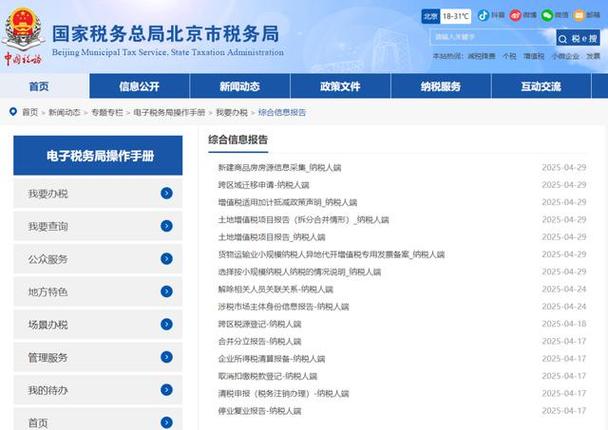Open article 合并分立报告-纳税人端
The width and height of the screenshot is (608, 430).
pos(260,341)
